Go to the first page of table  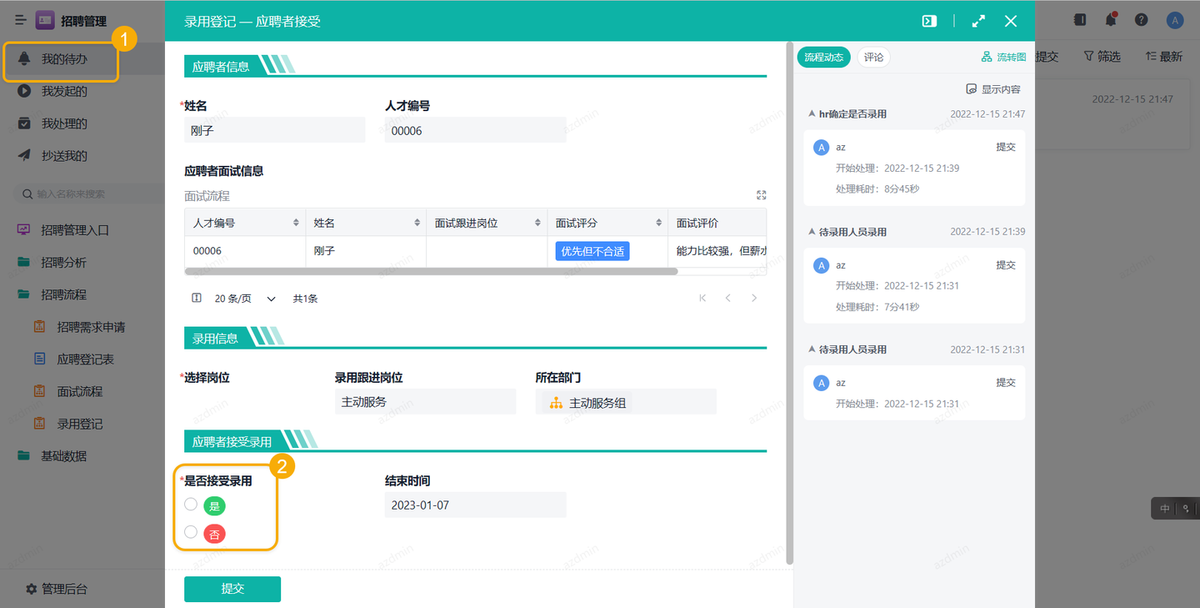[703, 298]
